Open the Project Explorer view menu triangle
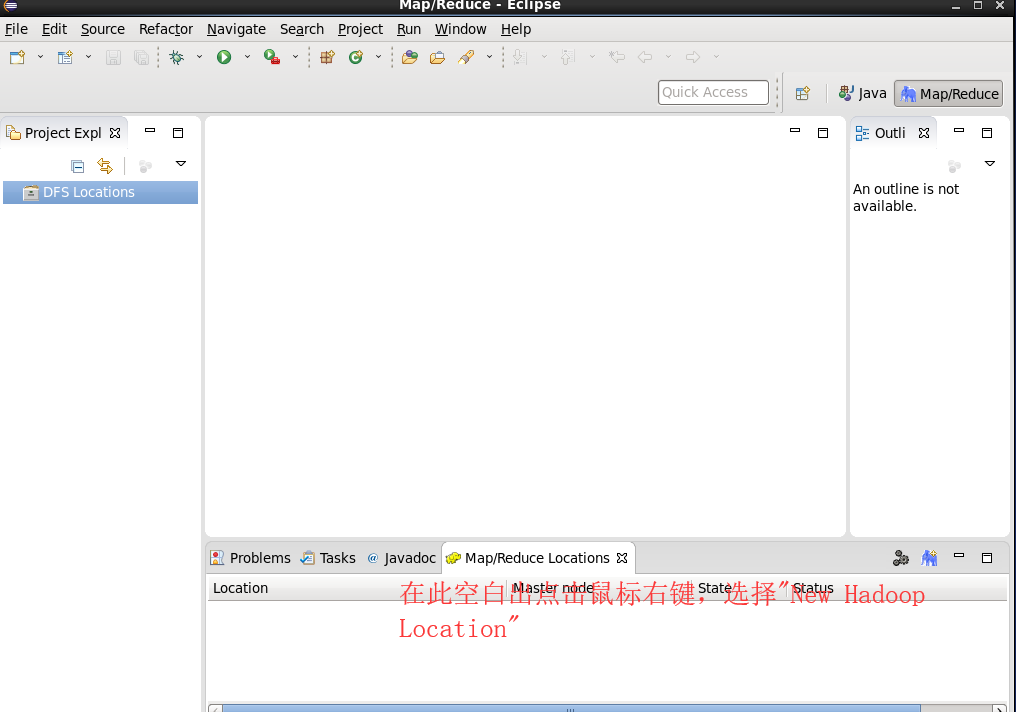Image resolution: width=1016 pixels, height=712 pixels. [181, 164]
